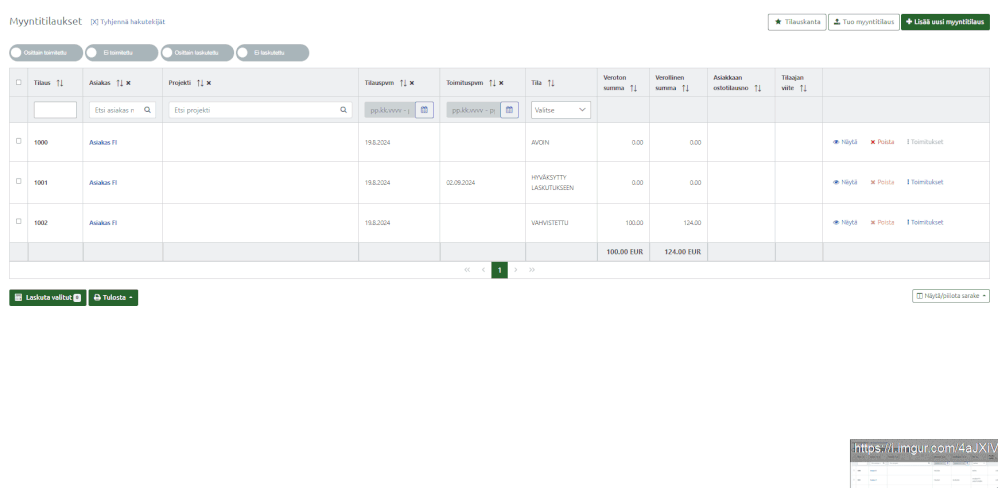The width and height of the screenshot is (998, 488).
Task: Enable the Ei laskutettu filter switch
Action: pos(272,53)
